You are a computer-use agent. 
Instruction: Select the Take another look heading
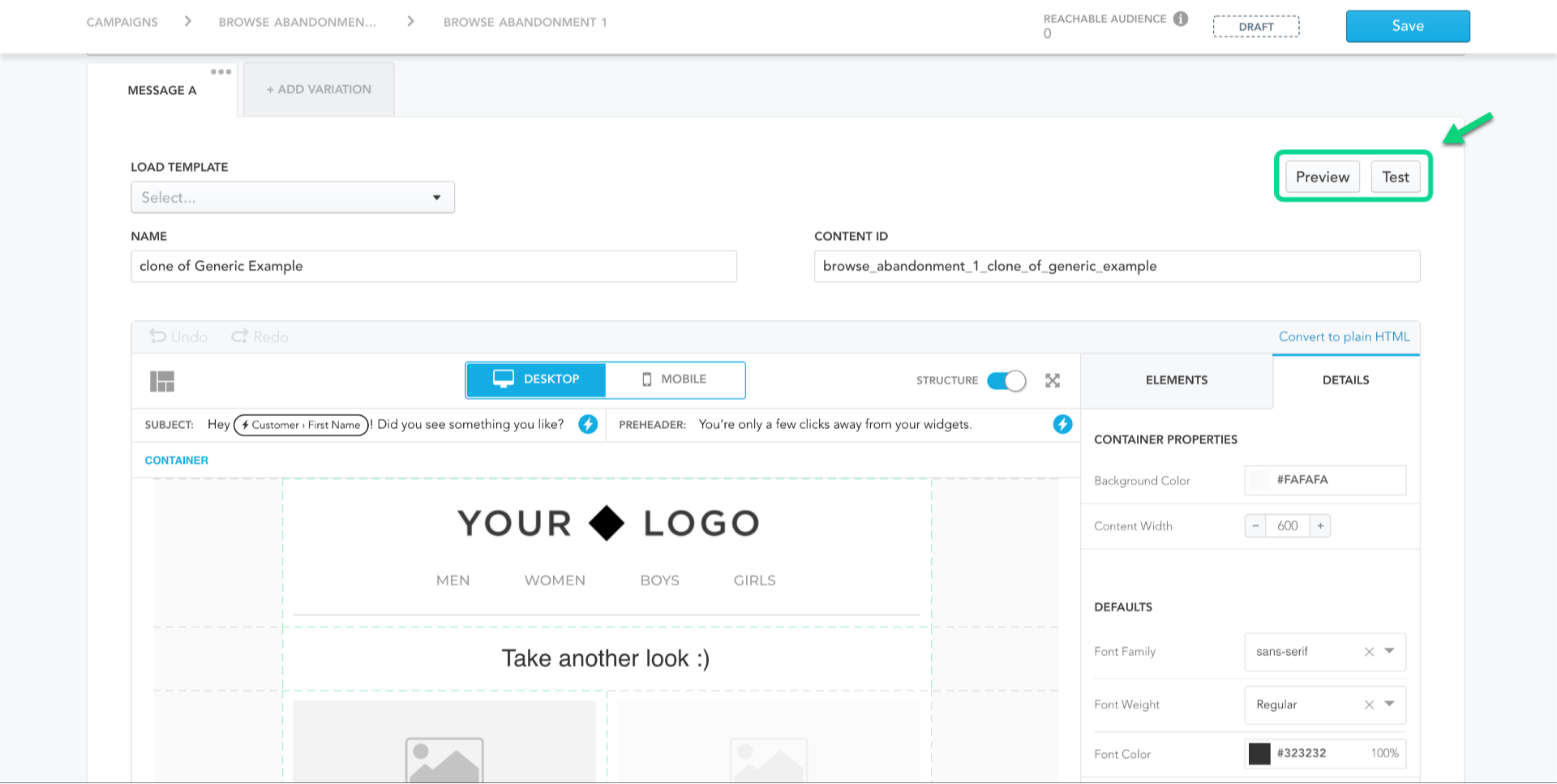point(606,658)
